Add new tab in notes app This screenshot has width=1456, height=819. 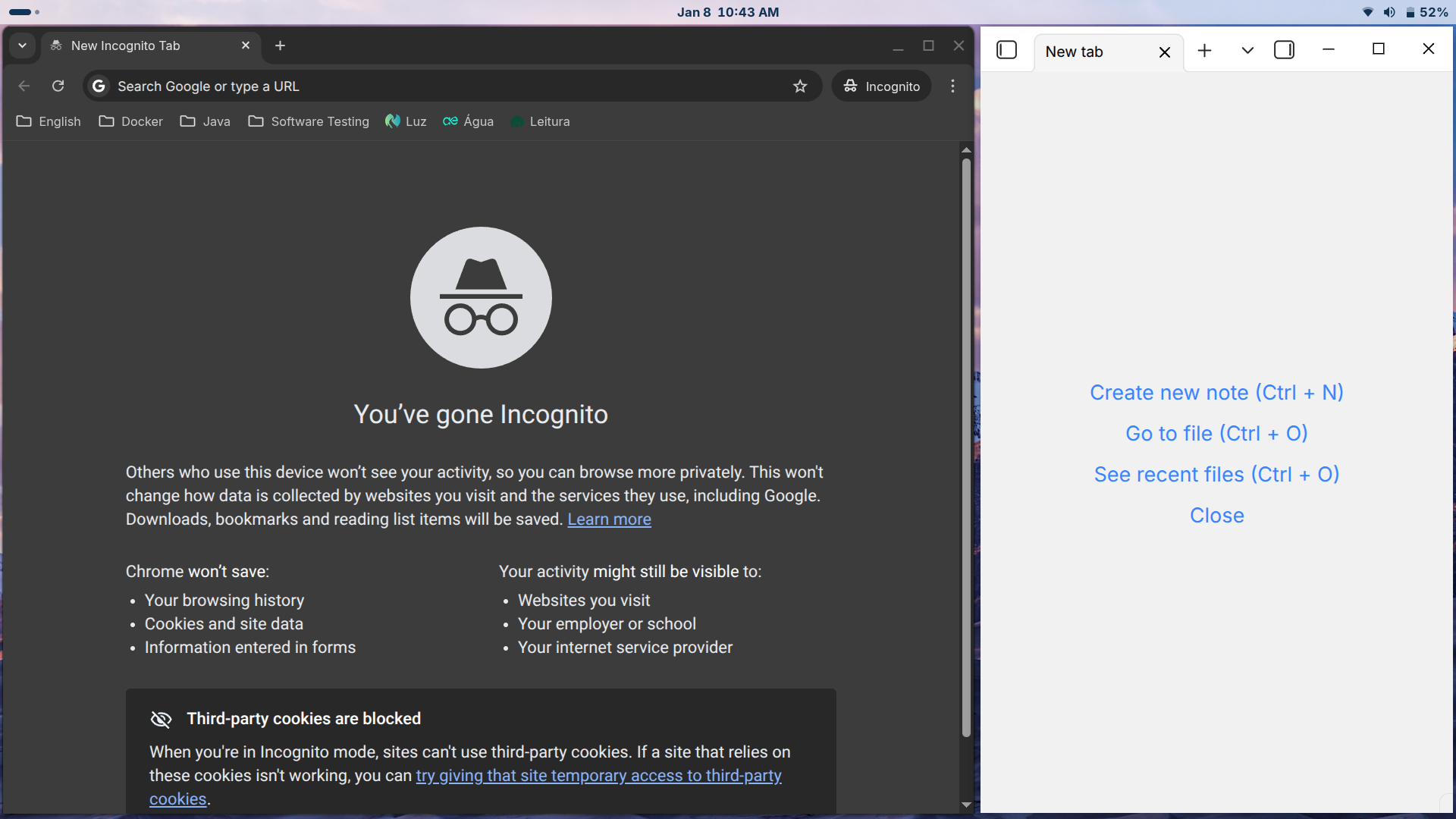point(1204,51)
